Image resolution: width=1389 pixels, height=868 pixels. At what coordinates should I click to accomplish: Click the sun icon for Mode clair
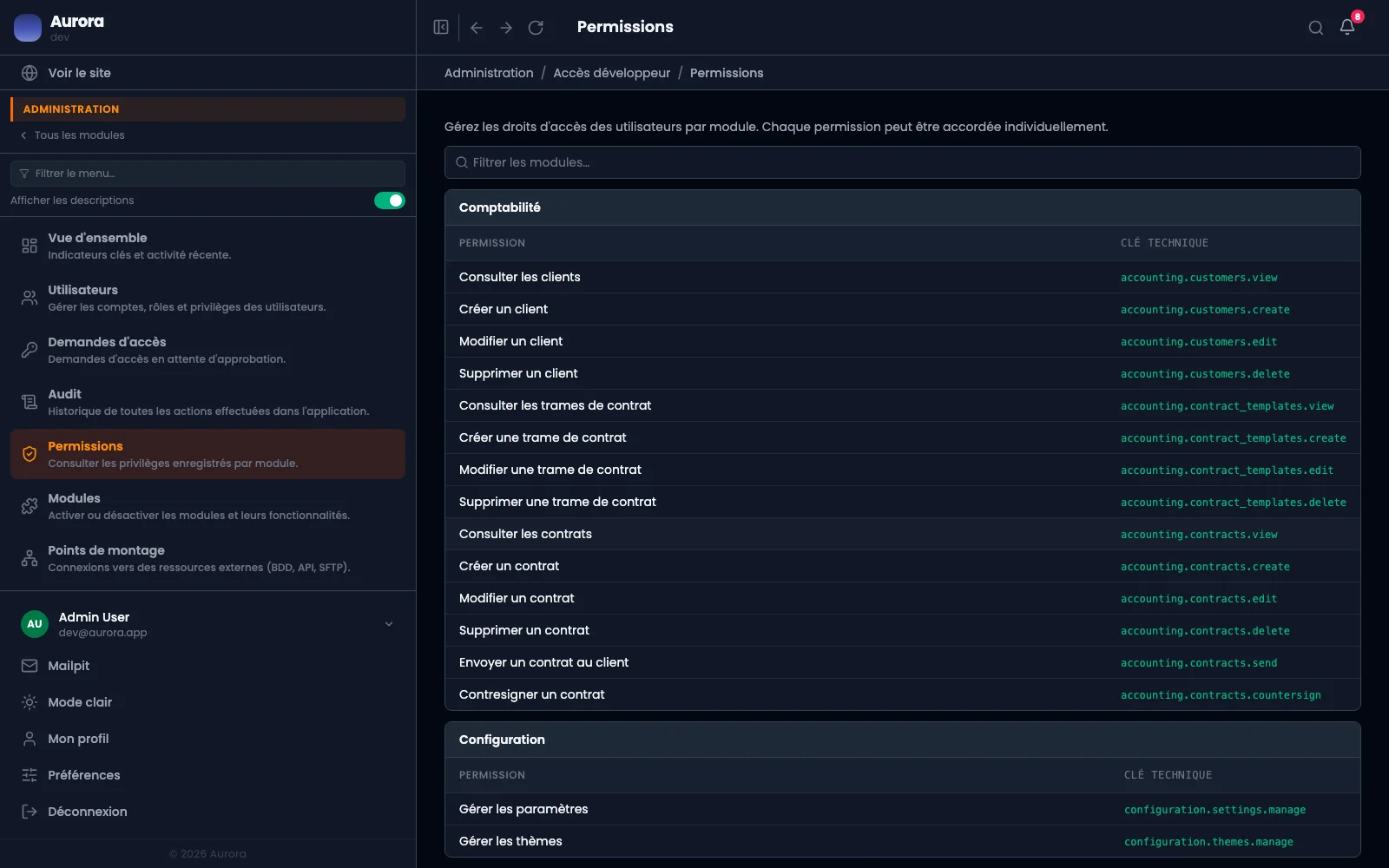pos(30,702)
